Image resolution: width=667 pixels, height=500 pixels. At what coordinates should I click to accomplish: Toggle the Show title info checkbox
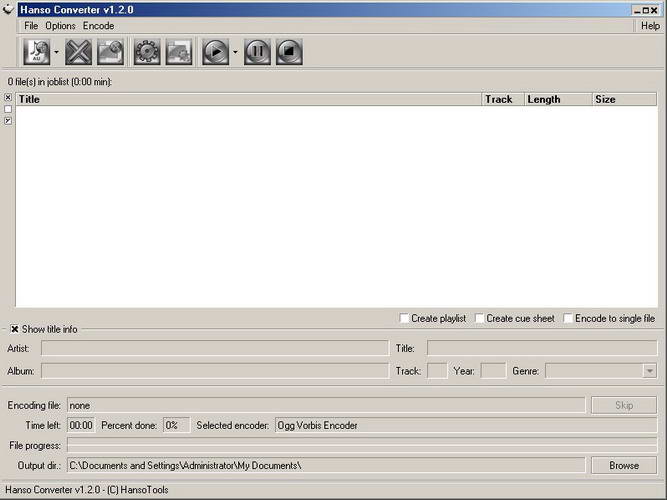15,329
